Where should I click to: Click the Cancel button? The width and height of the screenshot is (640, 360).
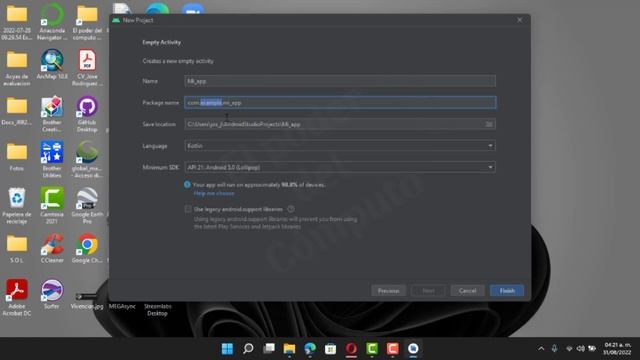(x=467, y=291)
